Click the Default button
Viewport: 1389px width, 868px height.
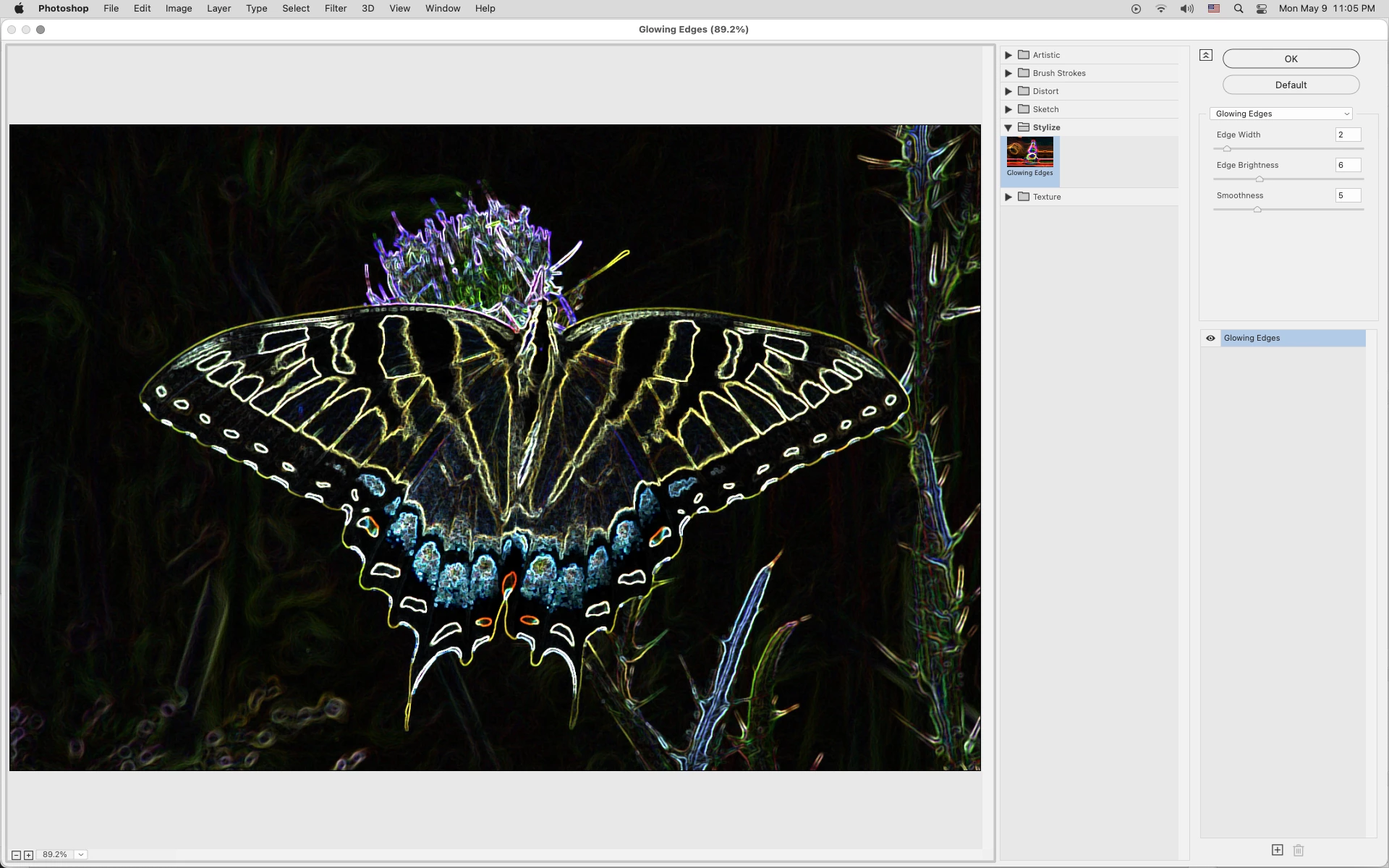tap(1291, 85)
